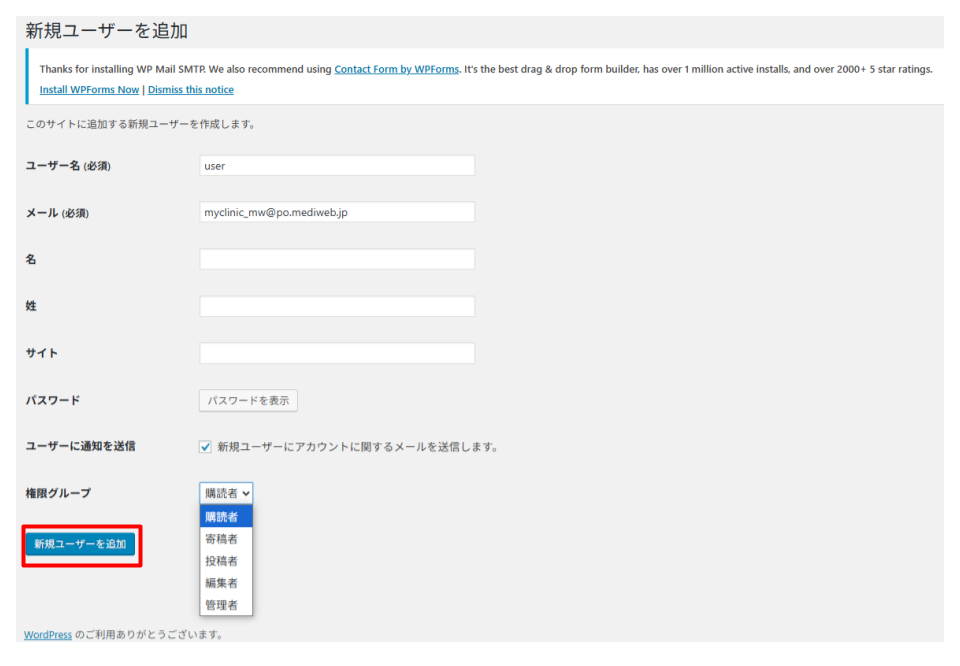Focus the ユーザー名 input field
960x666 pixels.
click(x=337, y=165)
